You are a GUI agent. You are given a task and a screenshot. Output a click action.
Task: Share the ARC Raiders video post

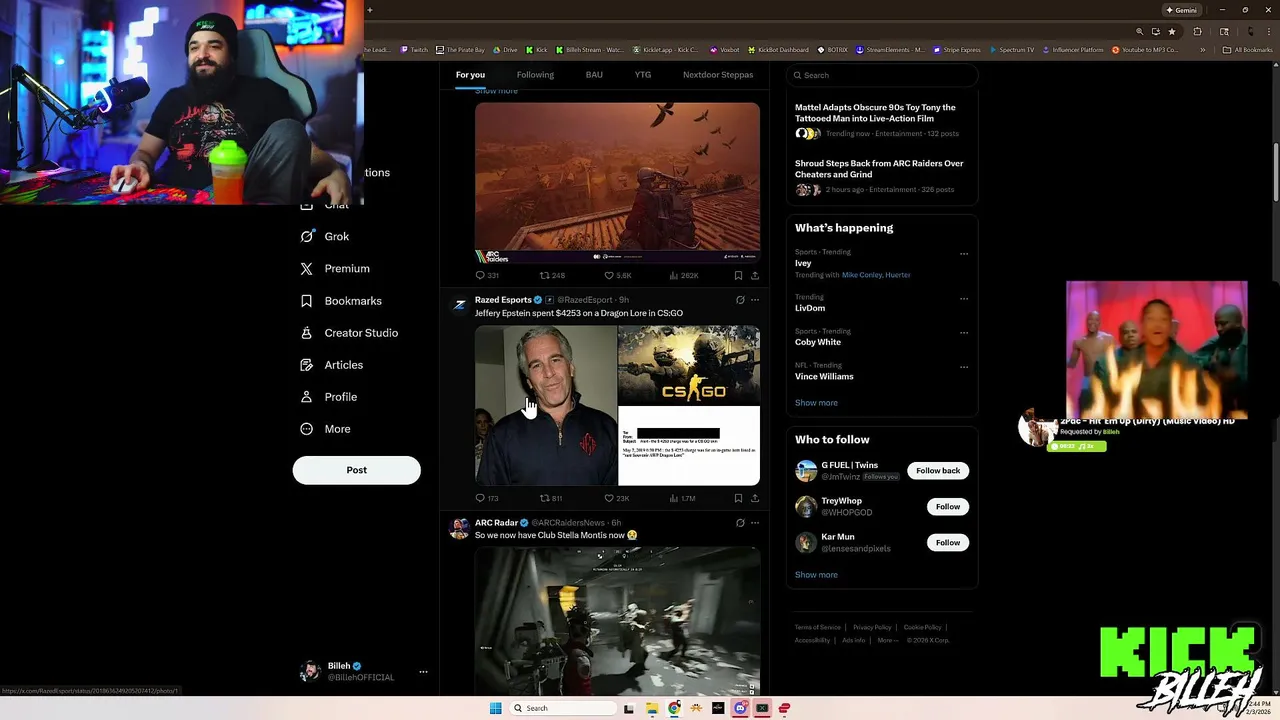[x=755, y=275]
